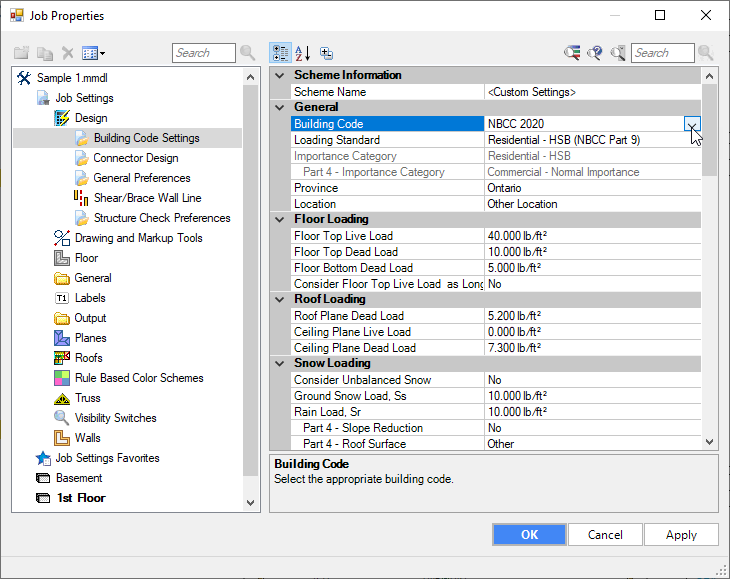Viewport: 730px width, 579px height.
Task: Open General Preferences under Design
Action: coord(142,178)
